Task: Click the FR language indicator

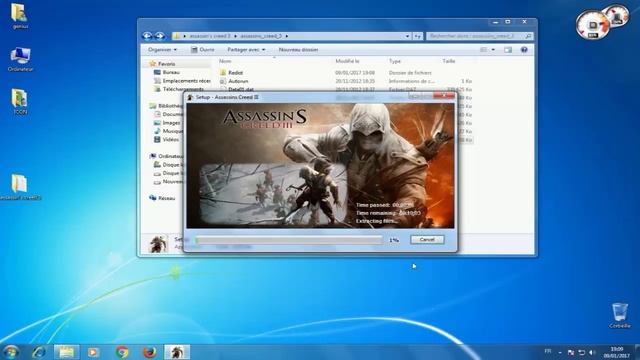Action: coord(548,351)
